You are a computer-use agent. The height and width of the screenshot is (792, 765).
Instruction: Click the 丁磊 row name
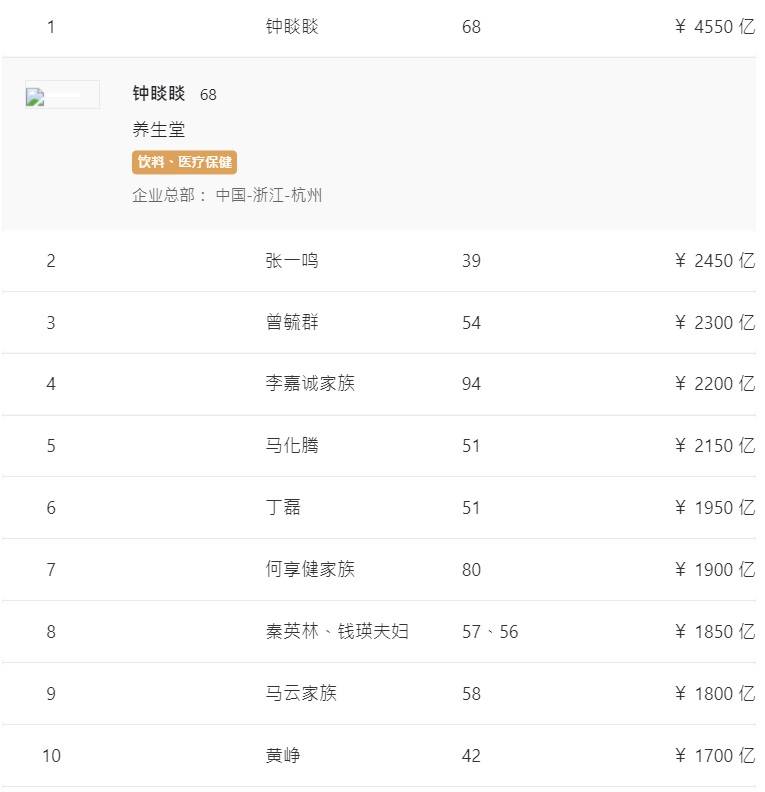click(x=283, y=508)
